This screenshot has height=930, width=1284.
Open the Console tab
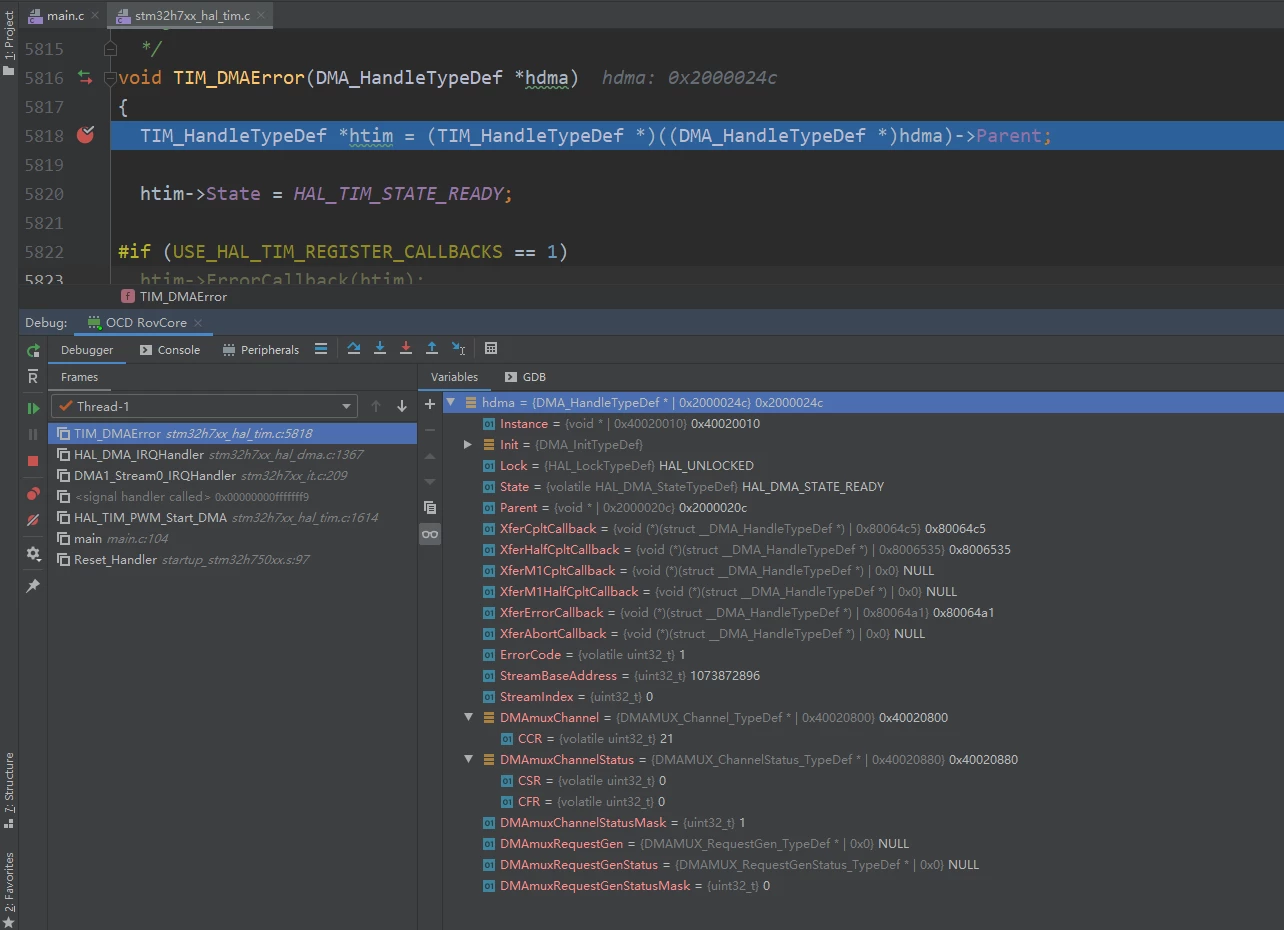click(x=170, y=350)
